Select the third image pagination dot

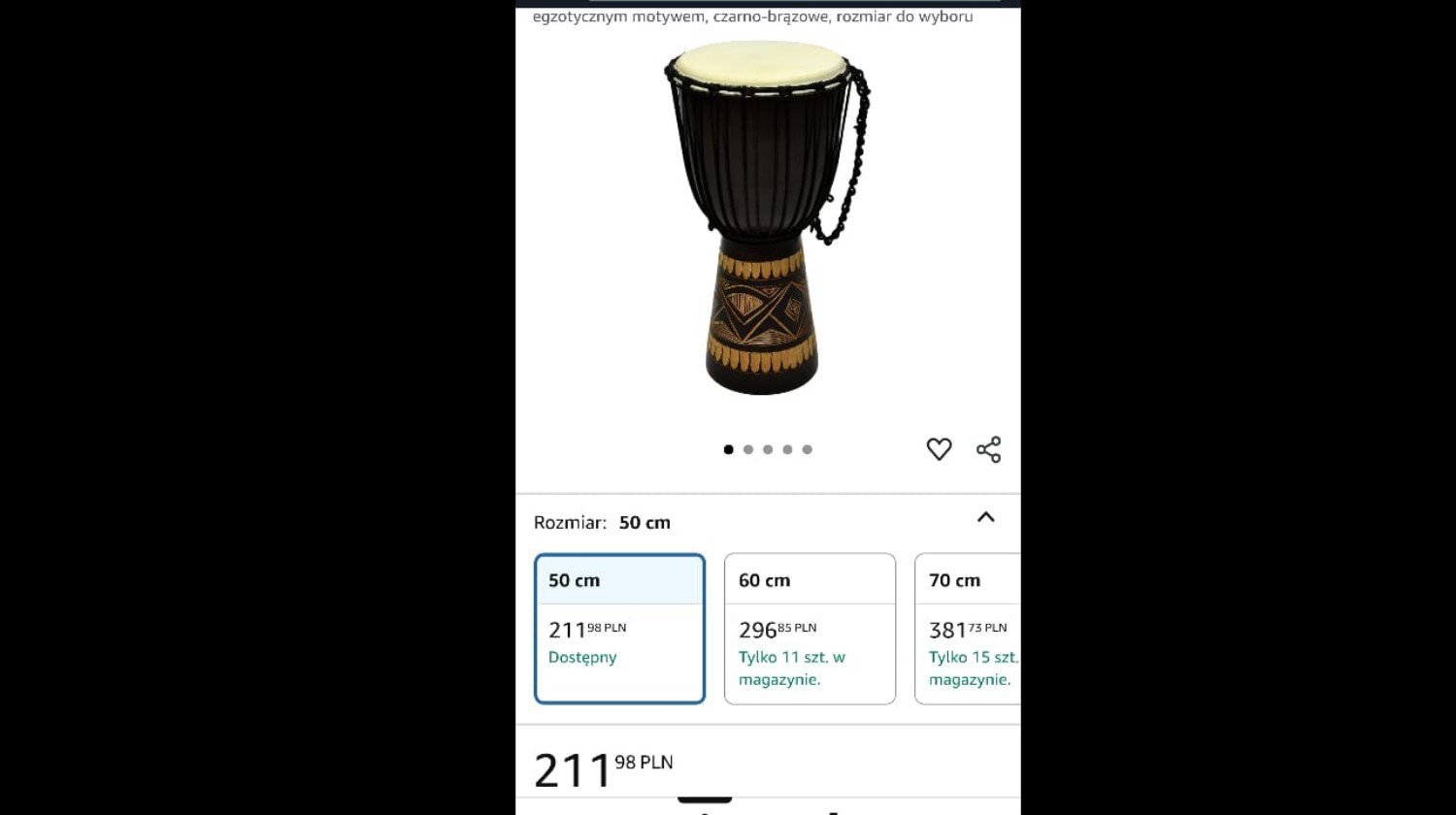tap(768, 449)
